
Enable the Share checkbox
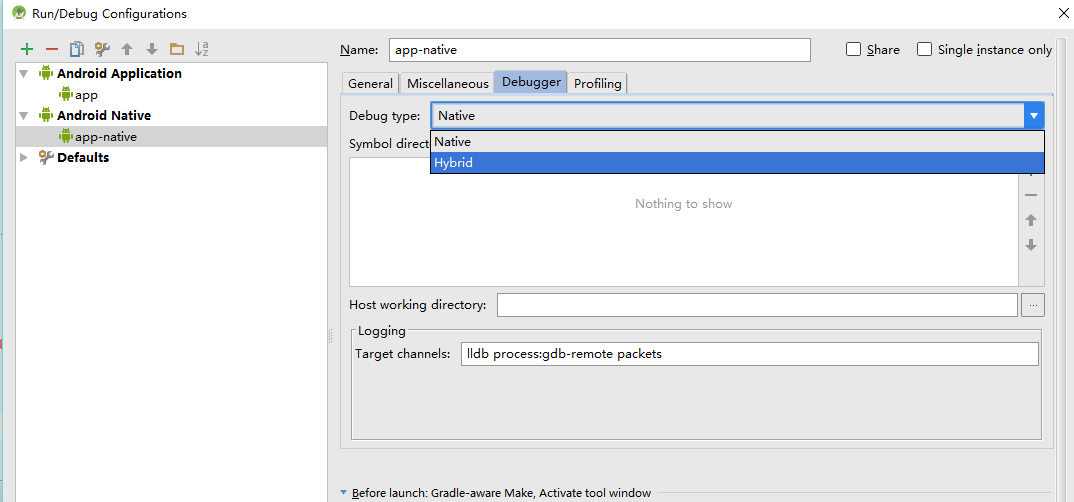[x=853, y=49]
